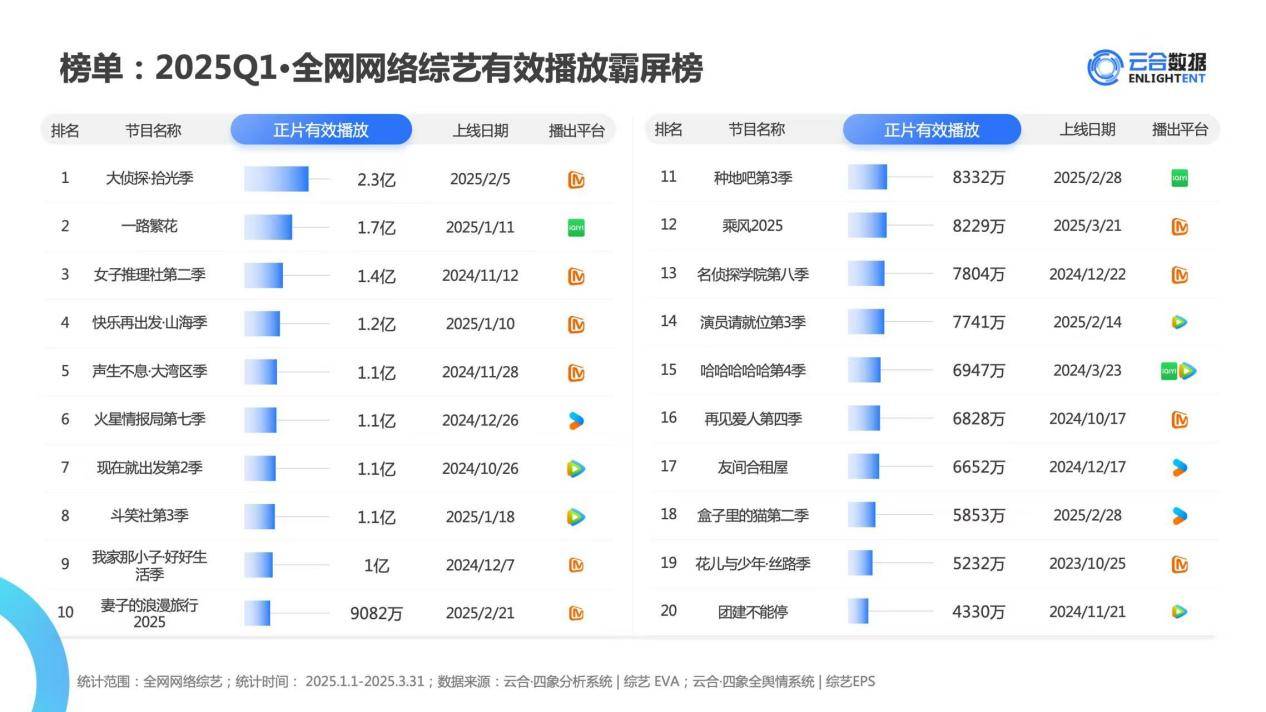This screenshot has width=1266, height=712.
Task: Click the show name 盒子里的猫第二季
Action: (x=753, y=516)
